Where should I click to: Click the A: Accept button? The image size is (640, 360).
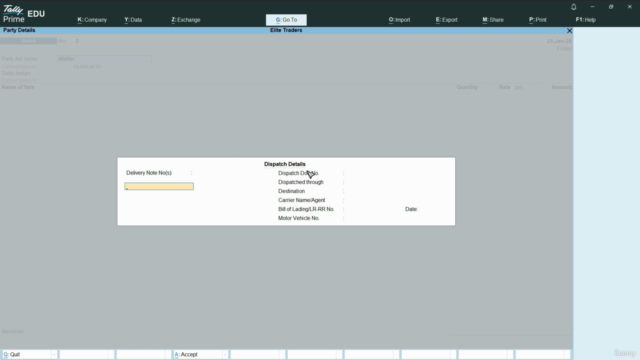(x=200, y=354)
